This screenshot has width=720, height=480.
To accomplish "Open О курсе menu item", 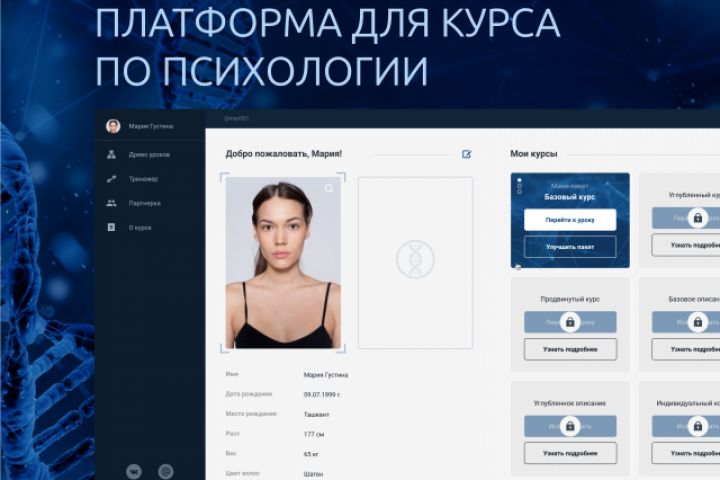I will point(140,228).
